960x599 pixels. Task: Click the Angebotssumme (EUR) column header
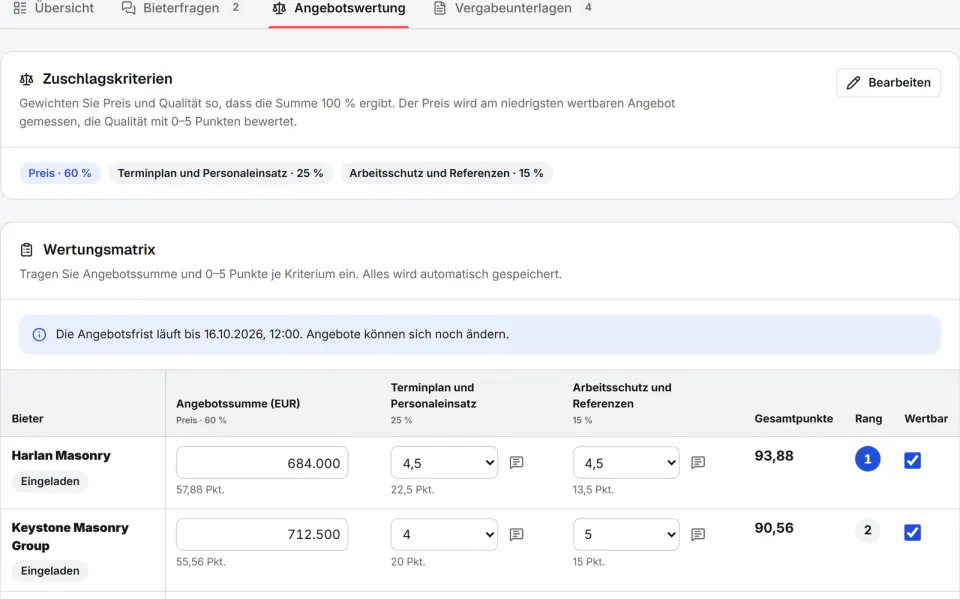pos(238,404)
